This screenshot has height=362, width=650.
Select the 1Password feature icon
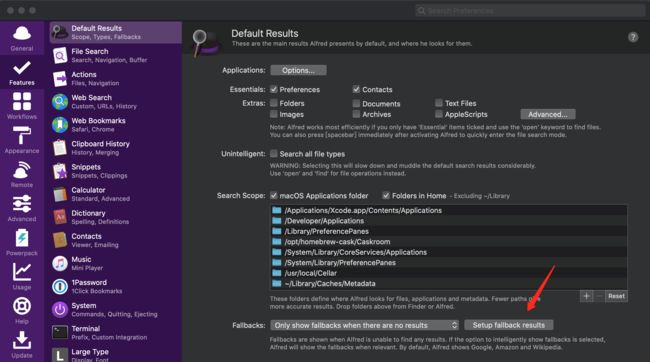tap(60, 287)
